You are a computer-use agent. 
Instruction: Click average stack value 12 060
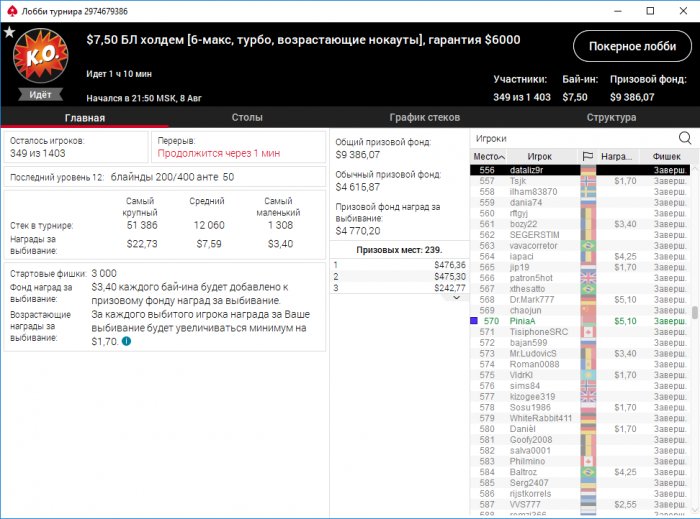pos(209,225)
